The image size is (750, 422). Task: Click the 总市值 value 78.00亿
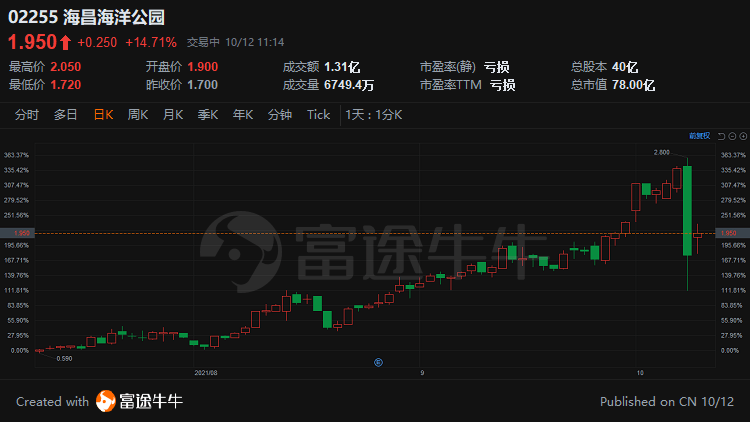pos(633,85)
